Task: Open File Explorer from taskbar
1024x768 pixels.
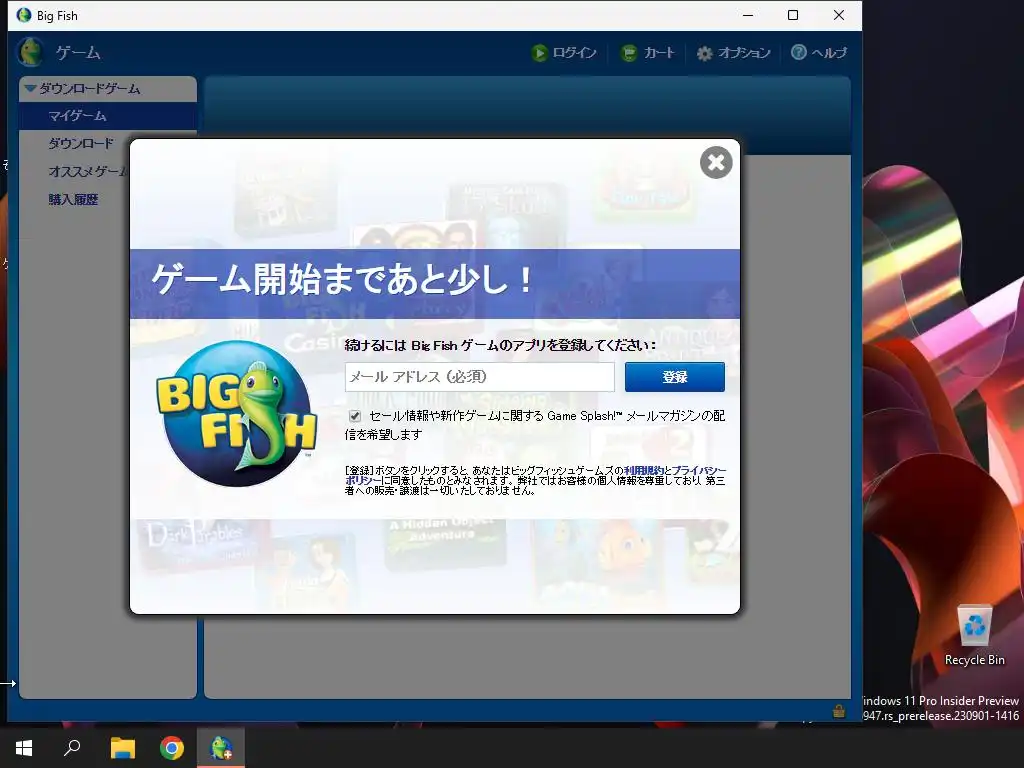Action: [x=122, y=748]
